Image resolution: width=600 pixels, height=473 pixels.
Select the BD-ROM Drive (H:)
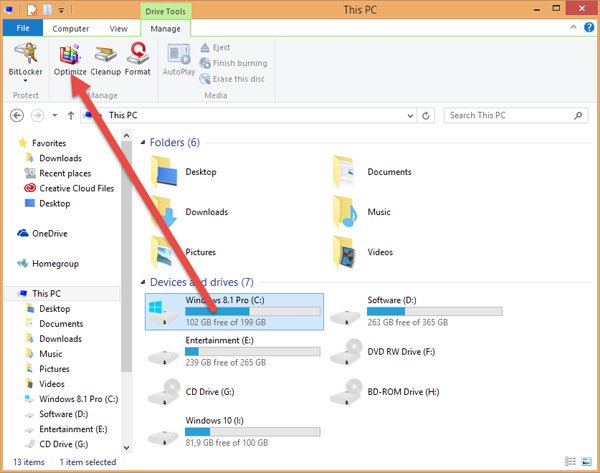(x=385, y=392)
